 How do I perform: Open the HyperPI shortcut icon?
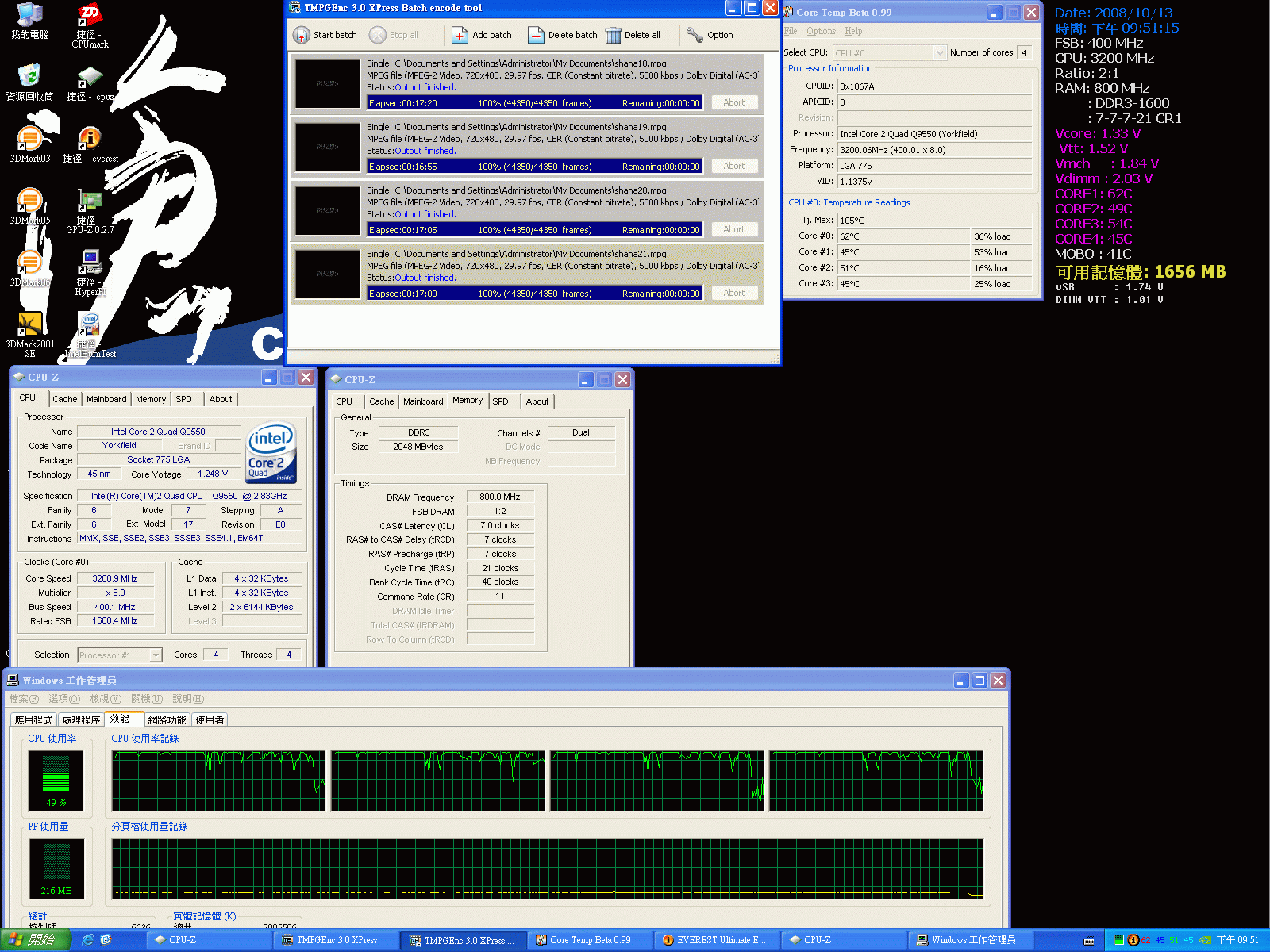(x=90, y=273)
